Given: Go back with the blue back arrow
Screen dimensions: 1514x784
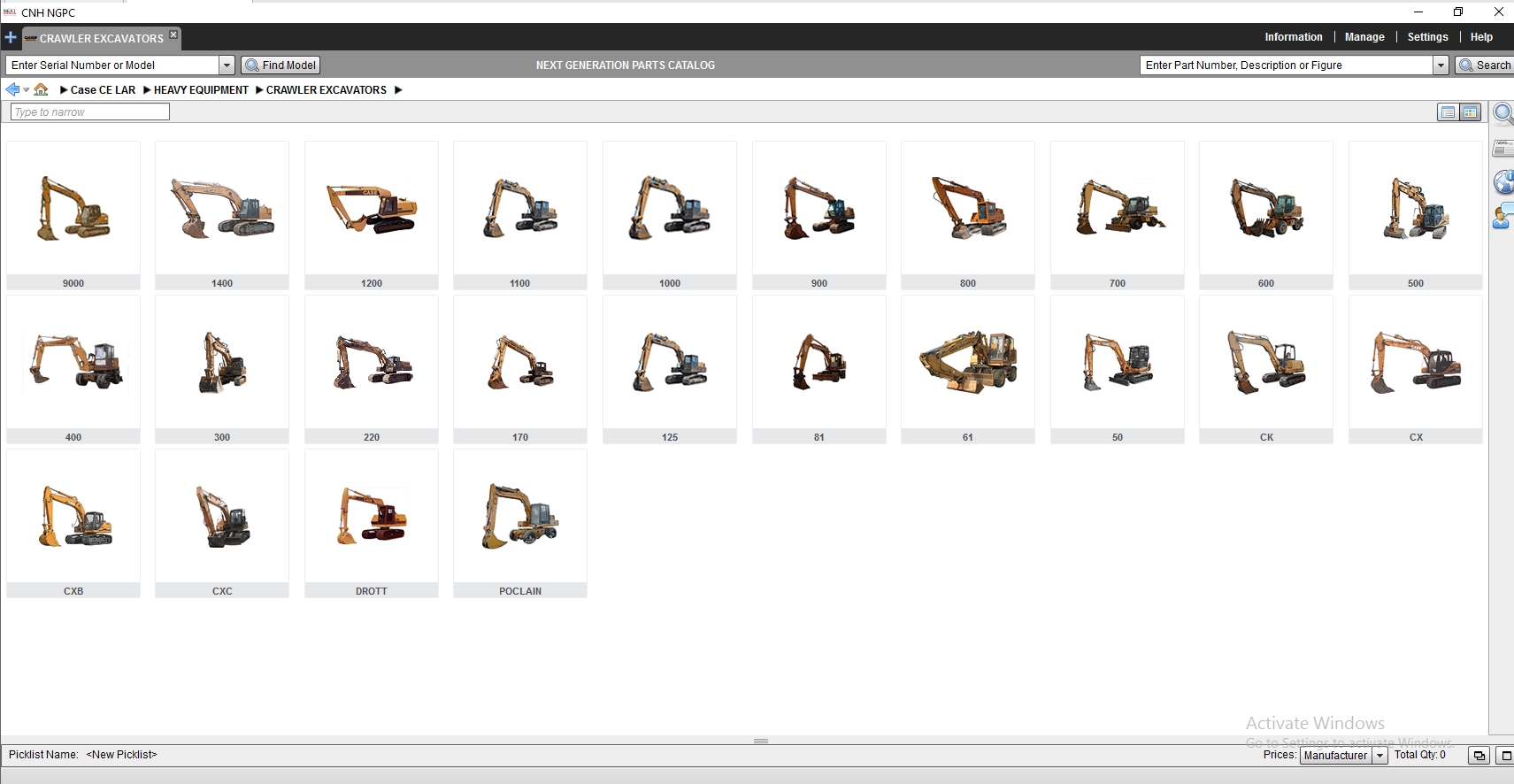Looking at the screenshot, I should 12,89.
